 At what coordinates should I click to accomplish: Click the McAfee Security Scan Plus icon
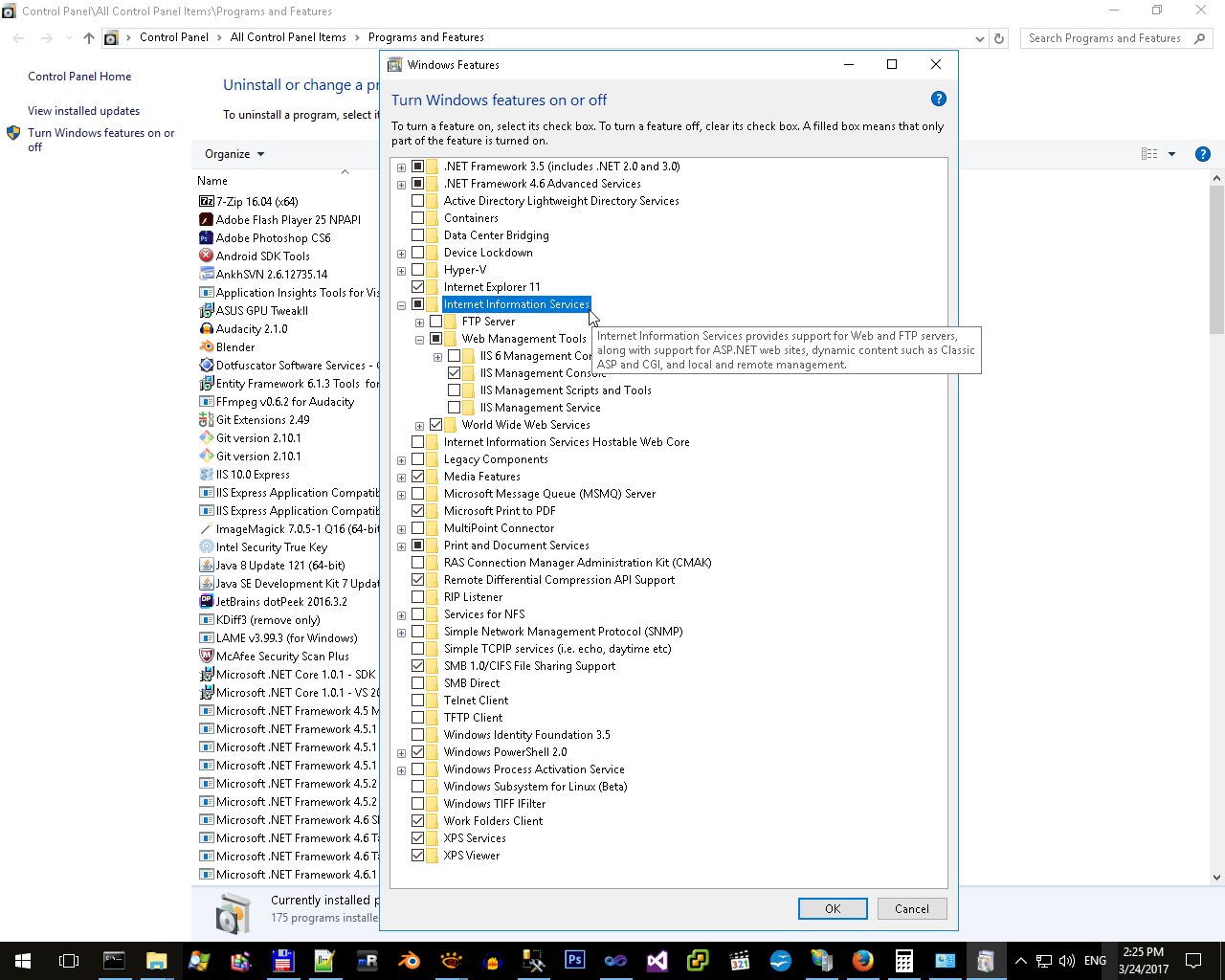pos(206,656)
